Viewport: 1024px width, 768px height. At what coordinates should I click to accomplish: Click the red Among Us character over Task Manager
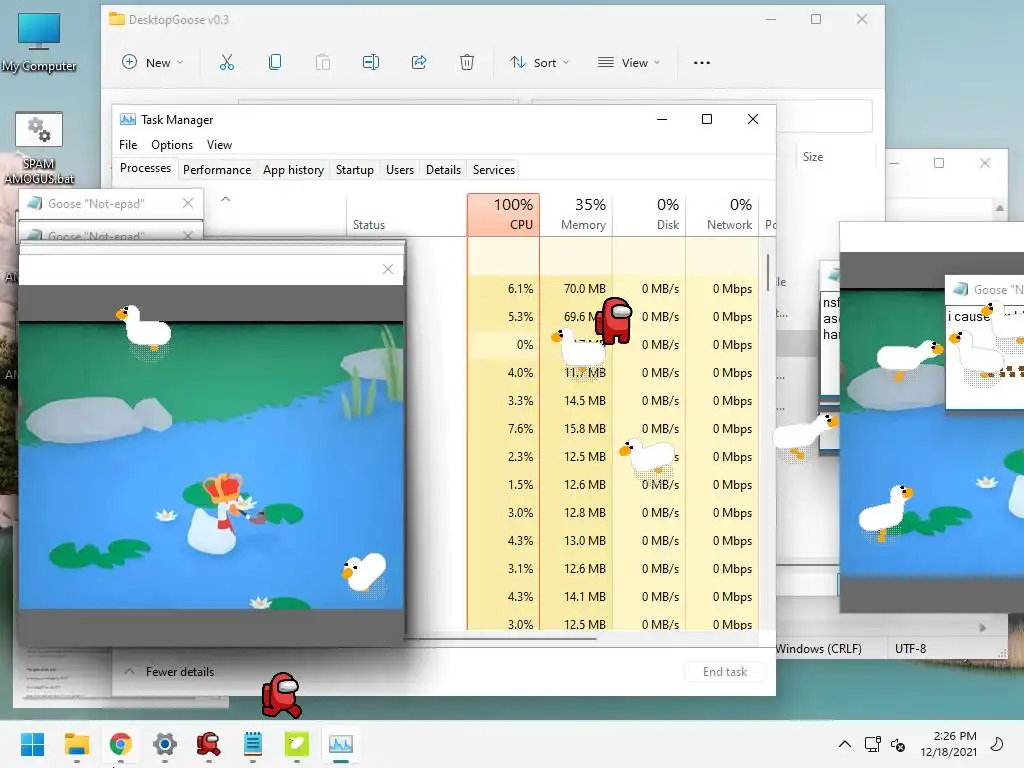(614, 321)
